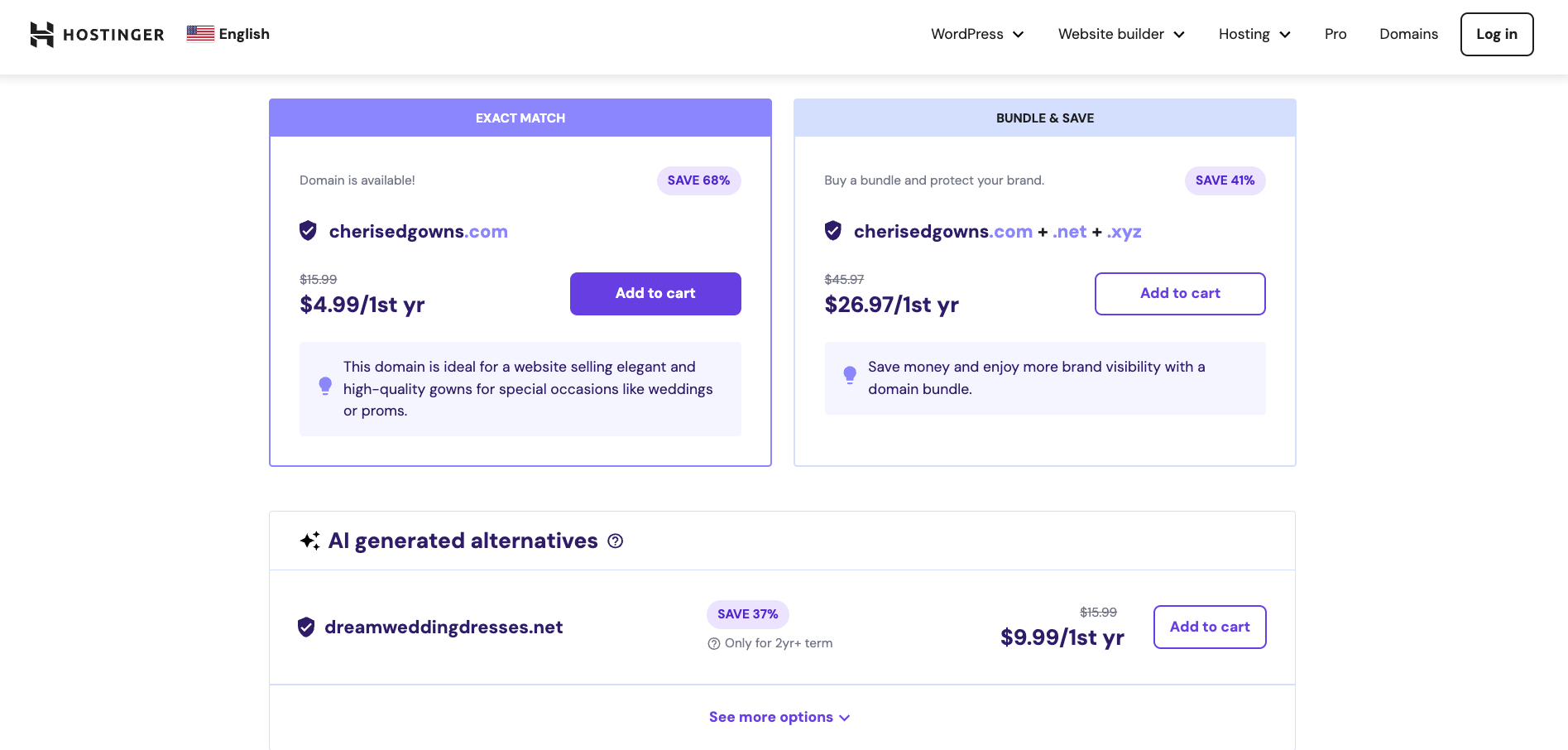1568x750 pixels.
Task: Open the help icon next to AI generated alternatives
Action: pos(615,541)
